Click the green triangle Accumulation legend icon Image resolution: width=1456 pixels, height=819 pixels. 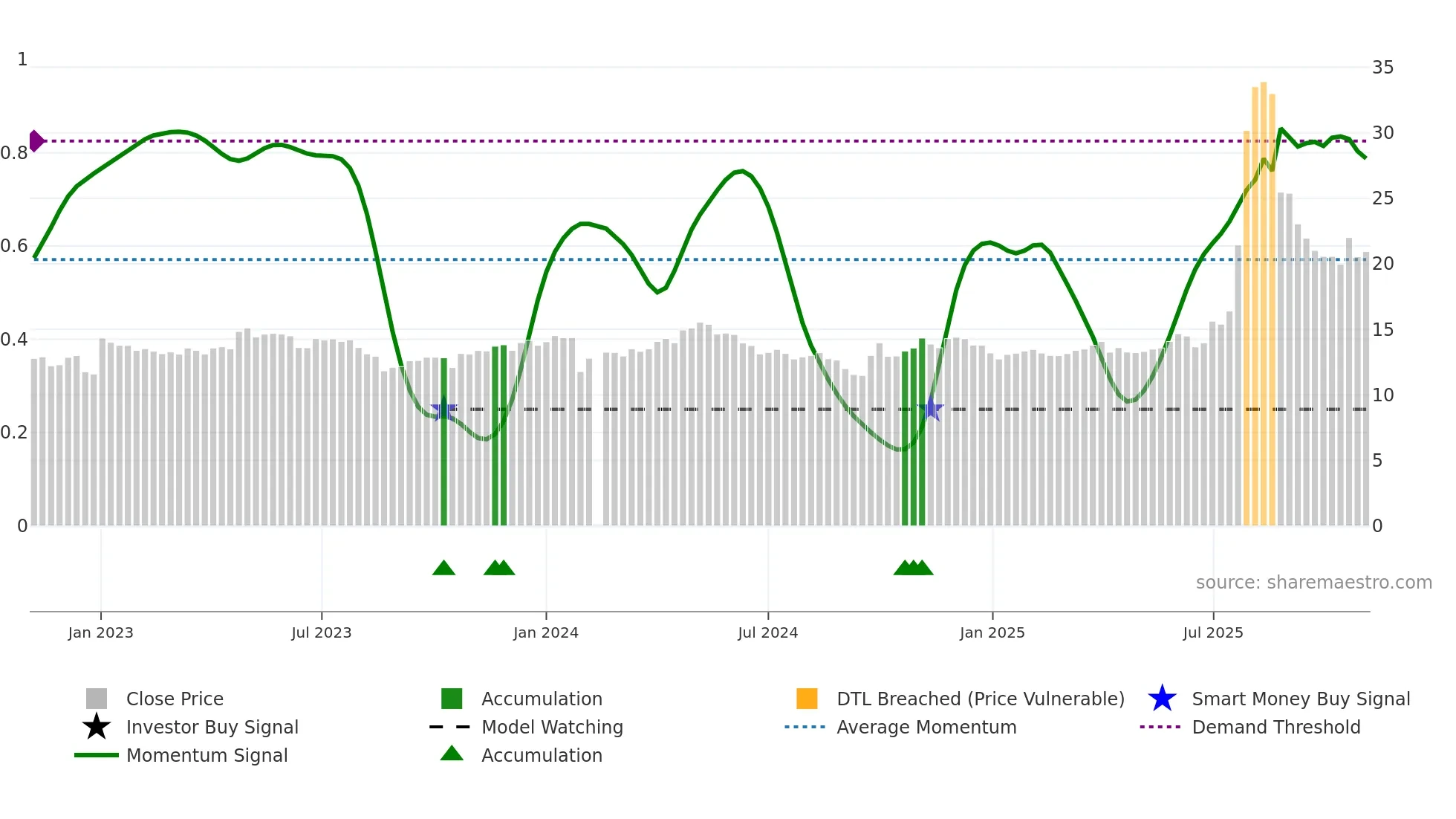[452, 754]
